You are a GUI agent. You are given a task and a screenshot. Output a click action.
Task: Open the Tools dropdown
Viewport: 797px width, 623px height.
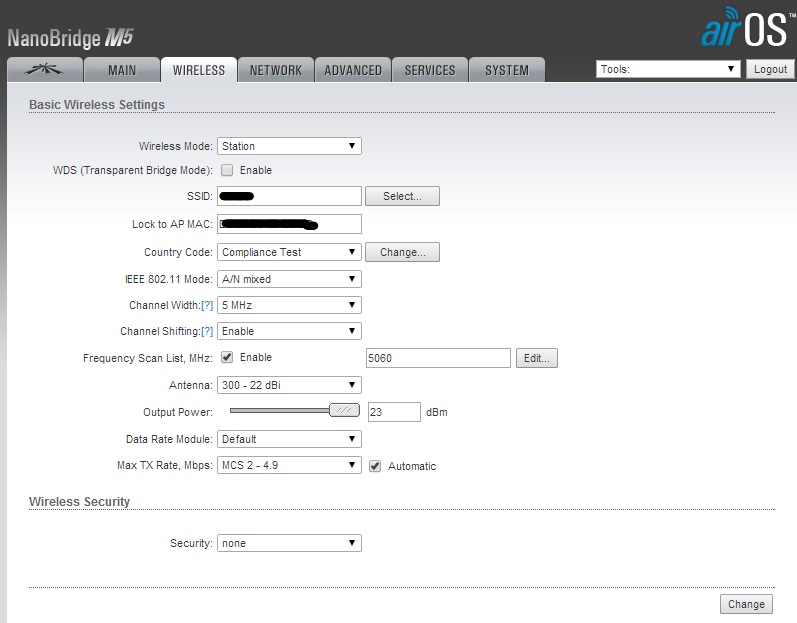point(668,69)
